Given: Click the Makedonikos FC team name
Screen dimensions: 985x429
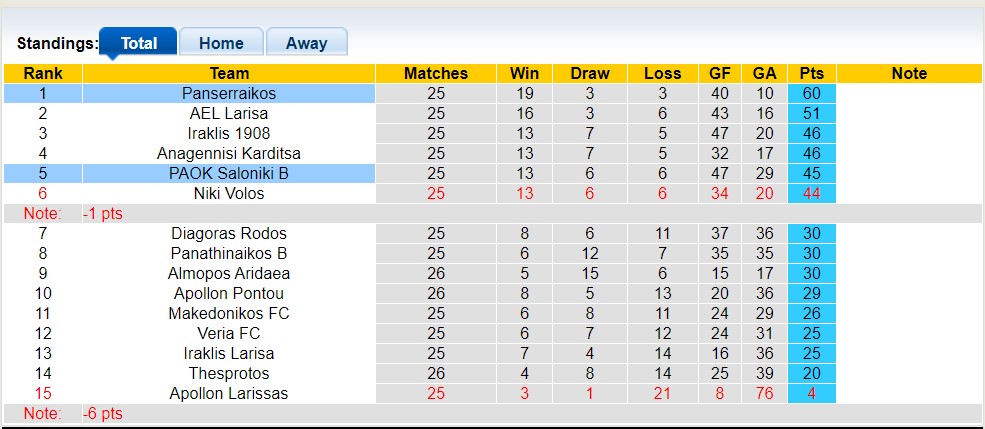Looking at the screenshot, I should (x=229, y=313).
